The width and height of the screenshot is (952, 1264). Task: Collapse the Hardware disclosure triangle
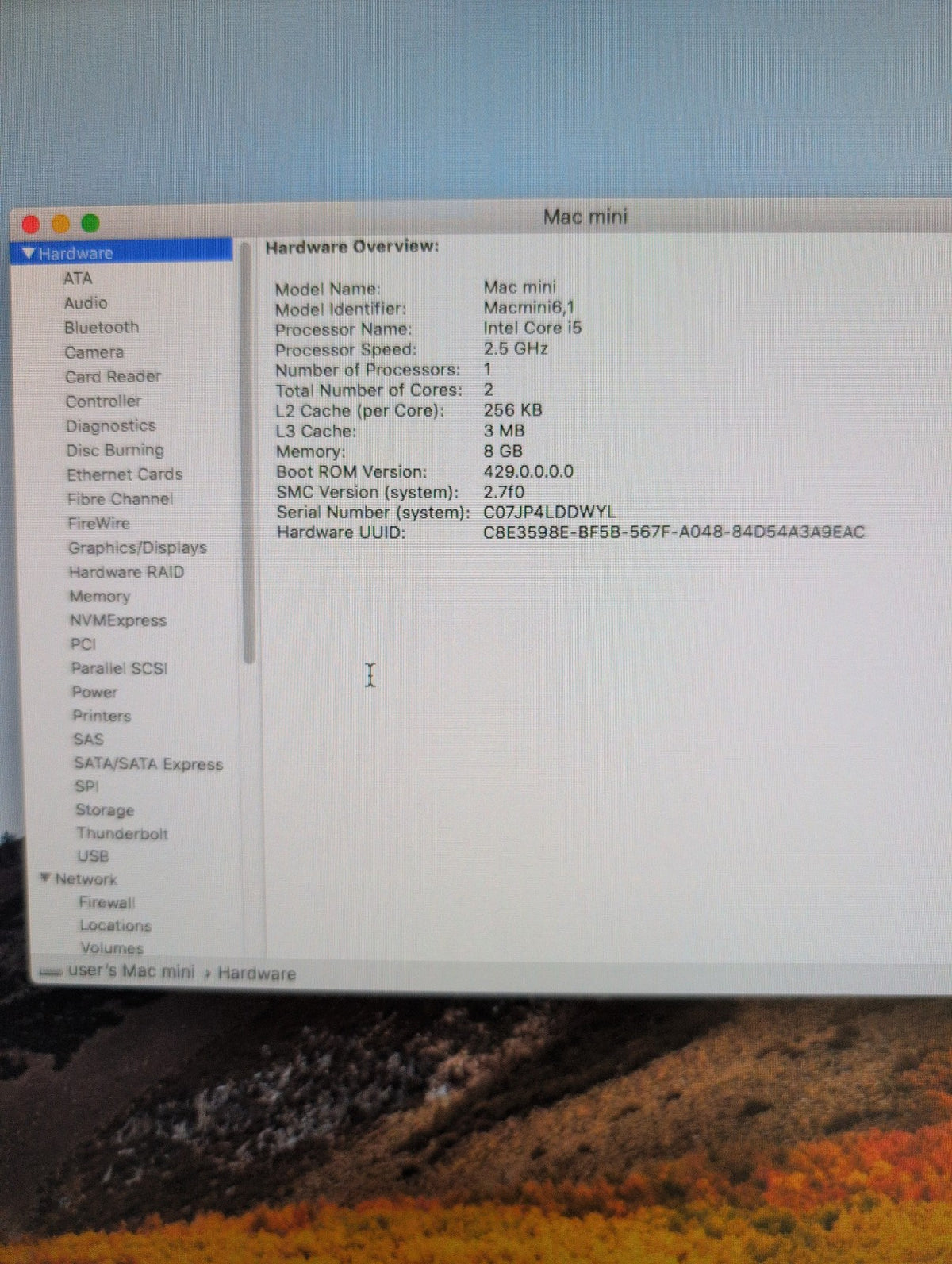point(29,254)
